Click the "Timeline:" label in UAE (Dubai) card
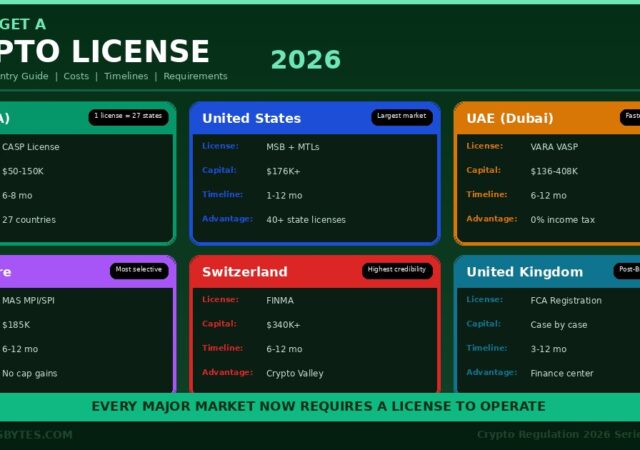Viewport: 640px width, 450px height. click(487, 194)
